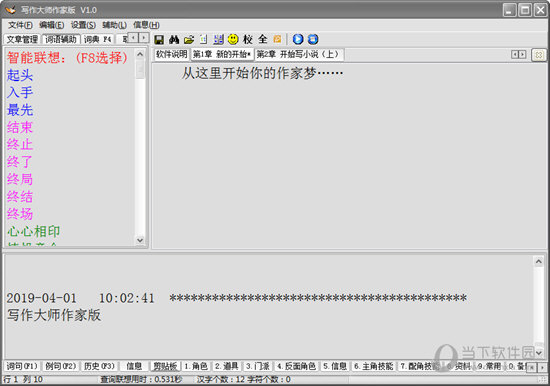This screenshot has width=550, height=386.
Task: Open file with the folder icon
Action: coord(189,39)
